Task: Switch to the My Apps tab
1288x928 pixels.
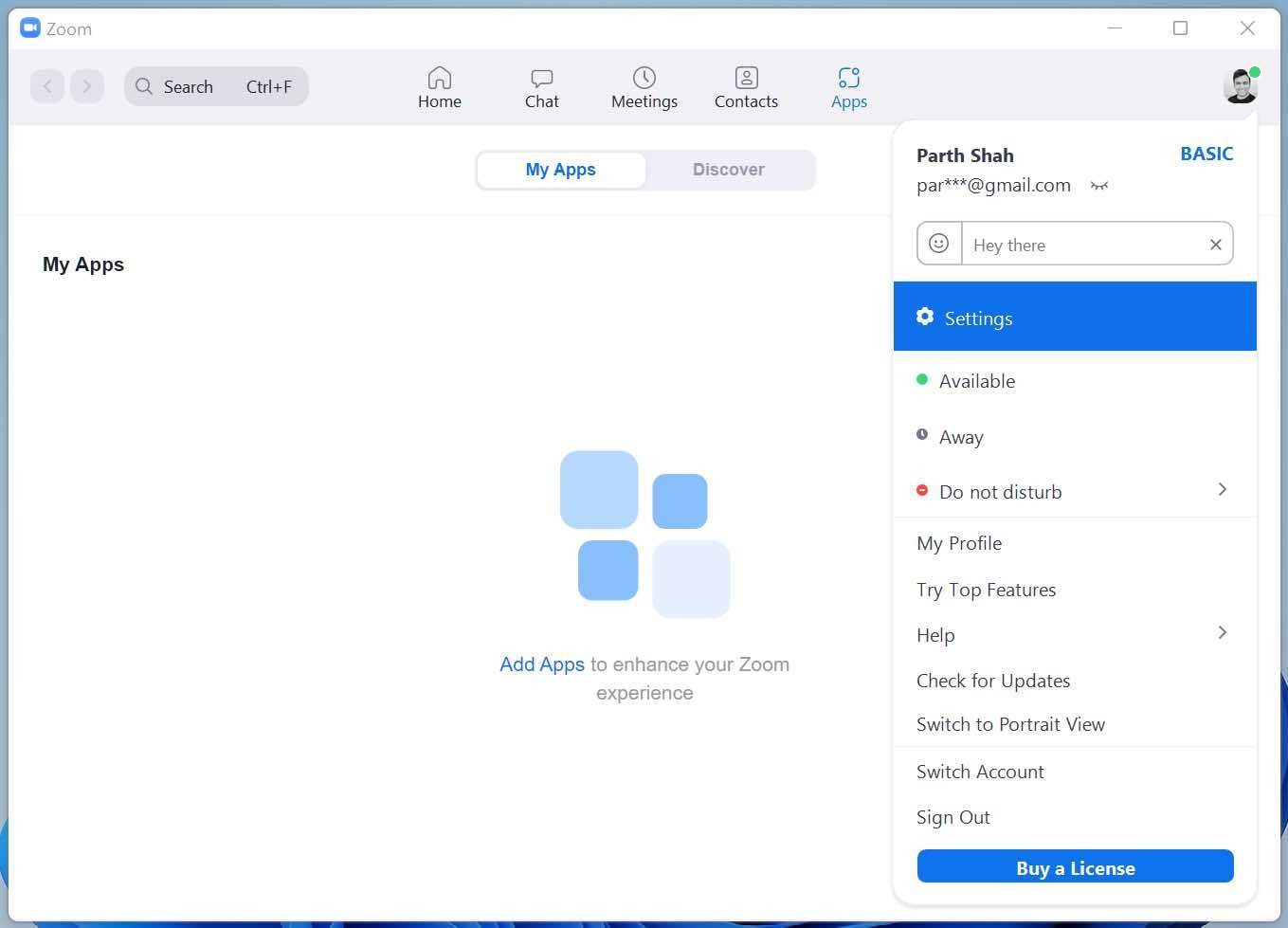Action: pos(561,170)
